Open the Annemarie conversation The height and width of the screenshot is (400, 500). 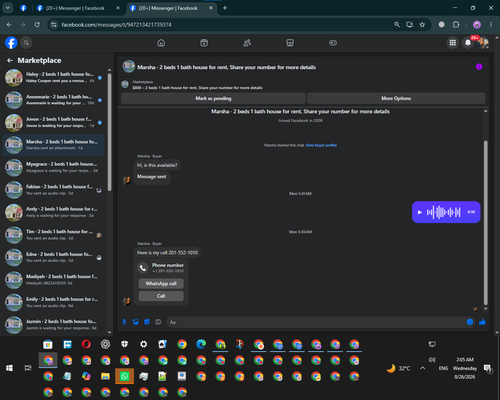coord(53,100)
